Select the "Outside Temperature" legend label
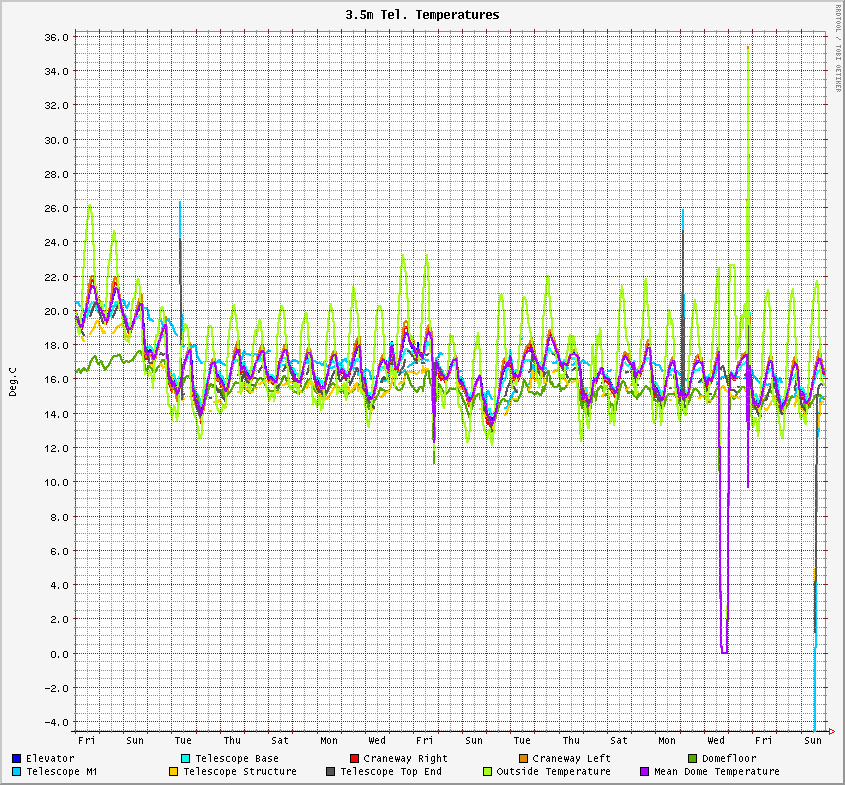 (553, 771)
